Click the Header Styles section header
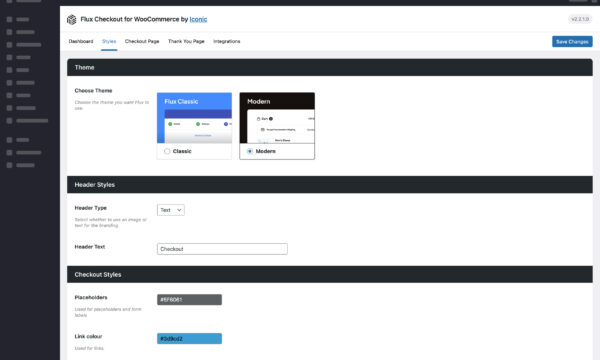 coord(330,185)
